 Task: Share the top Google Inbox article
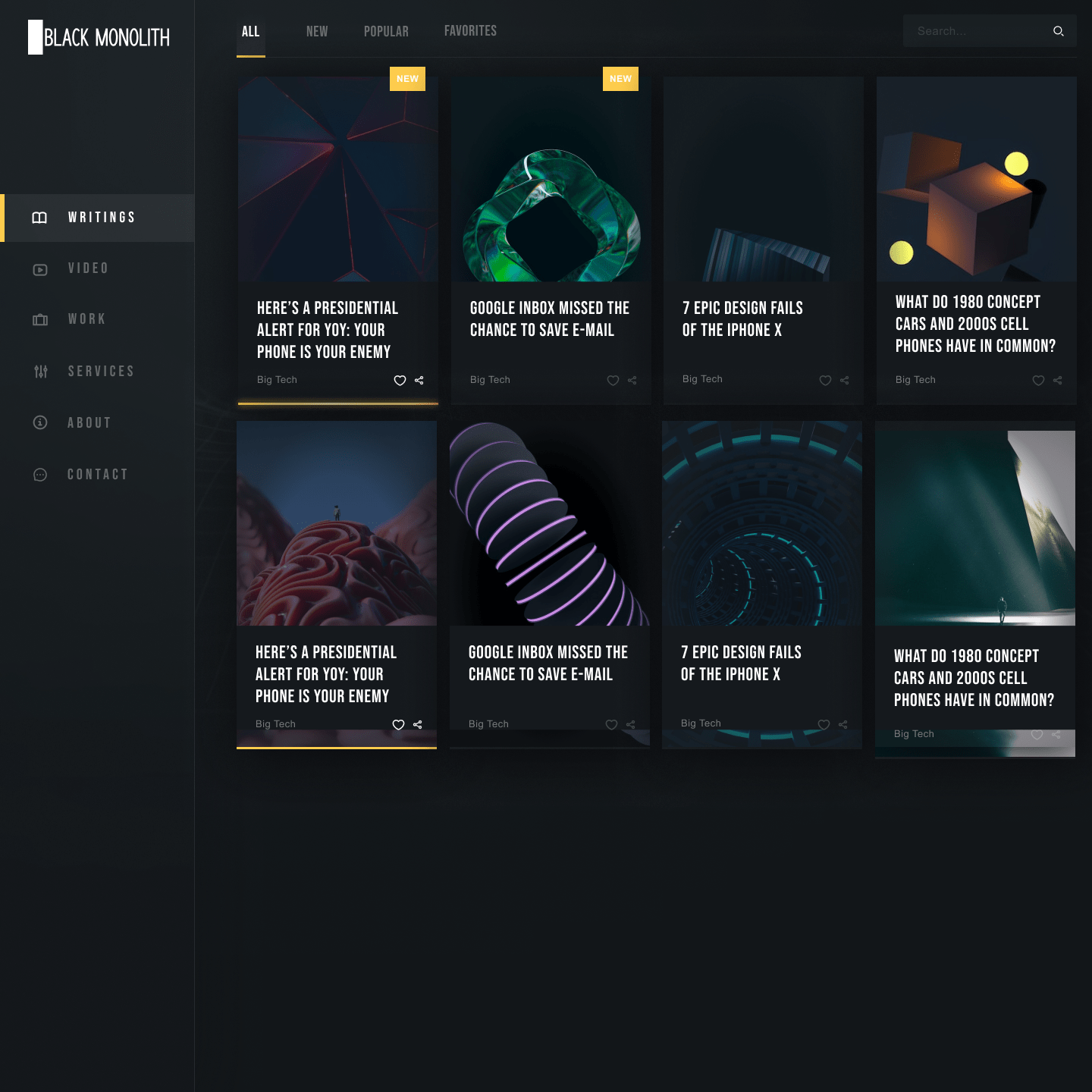coord(632,381)
